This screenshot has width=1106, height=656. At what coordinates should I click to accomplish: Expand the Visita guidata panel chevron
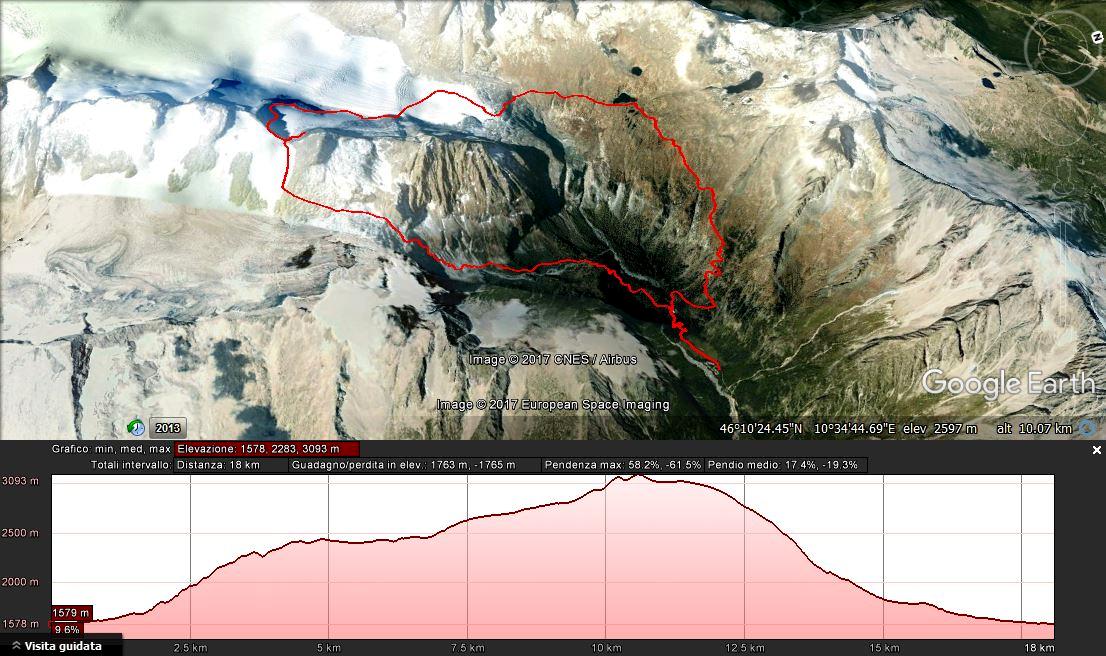coord(16,645)
